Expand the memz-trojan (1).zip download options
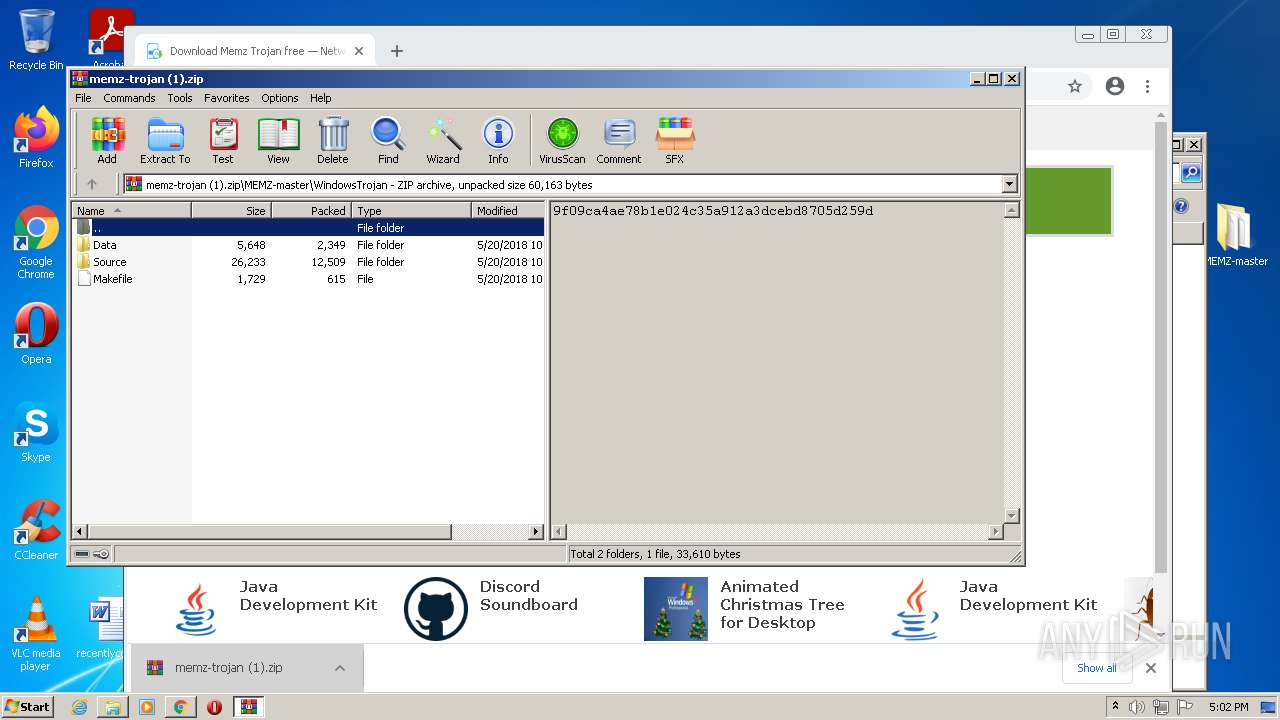 pyautogui.click(x=340, y=668)
